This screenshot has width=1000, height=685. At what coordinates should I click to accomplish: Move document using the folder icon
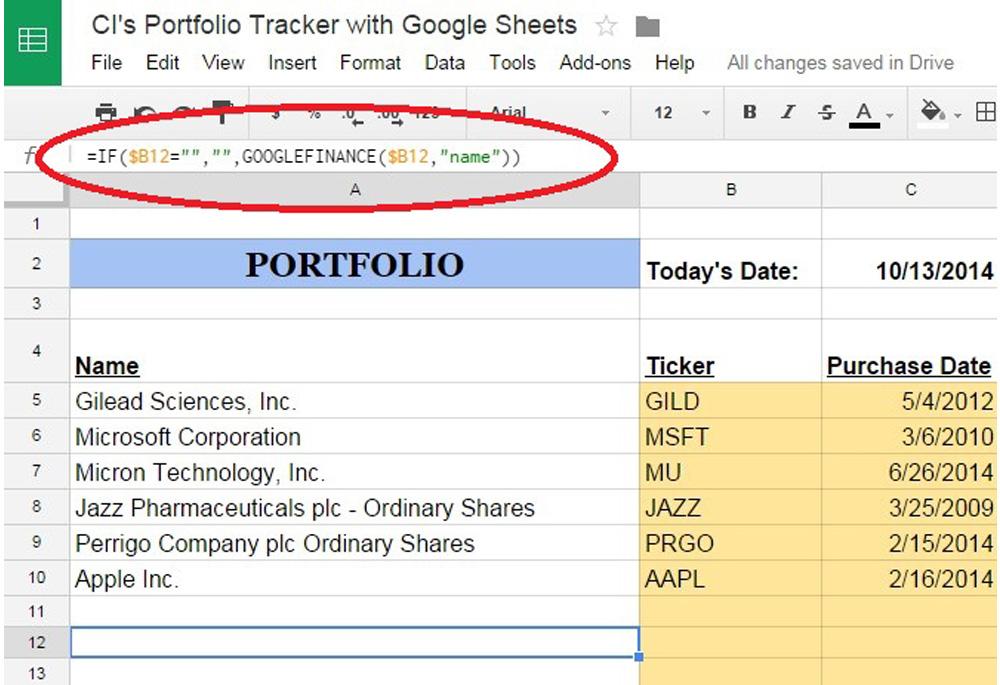pyautogui.click(x=647, y=27)
